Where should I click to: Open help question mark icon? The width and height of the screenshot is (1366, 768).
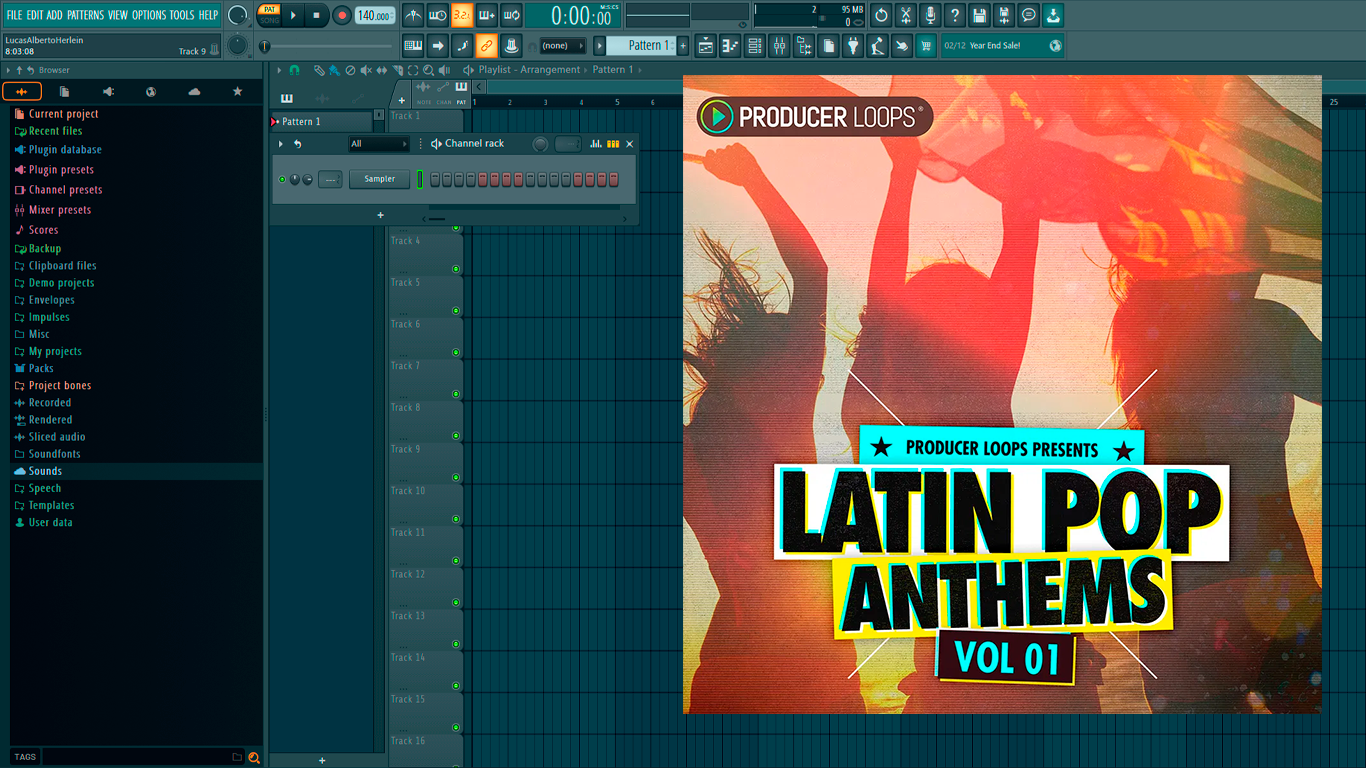point(955,15)
